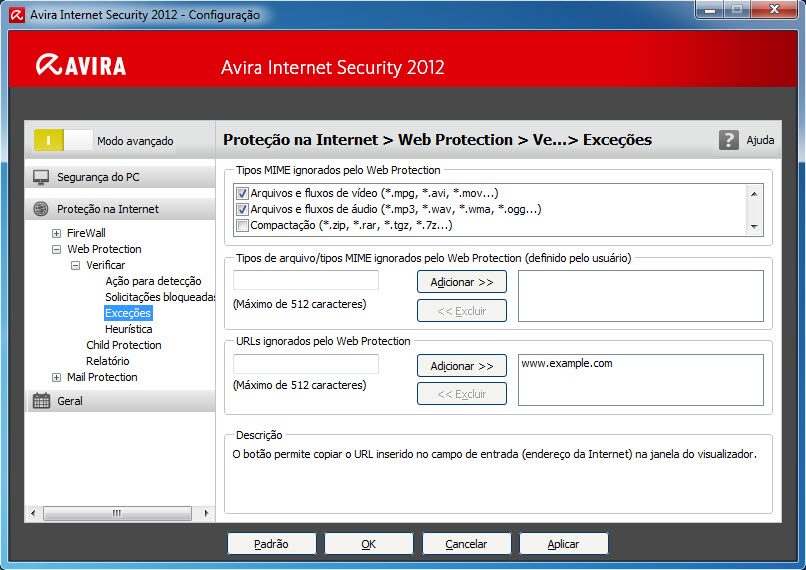Select Verificar in the tree
This screenshot has width=806, height=570.
coord(105,265)
